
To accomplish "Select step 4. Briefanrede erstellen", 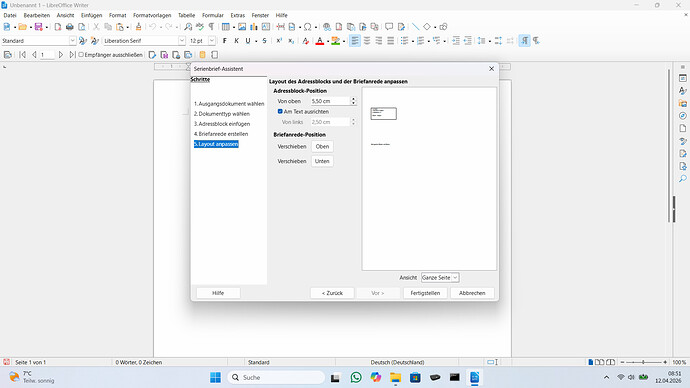I will 221,134.
